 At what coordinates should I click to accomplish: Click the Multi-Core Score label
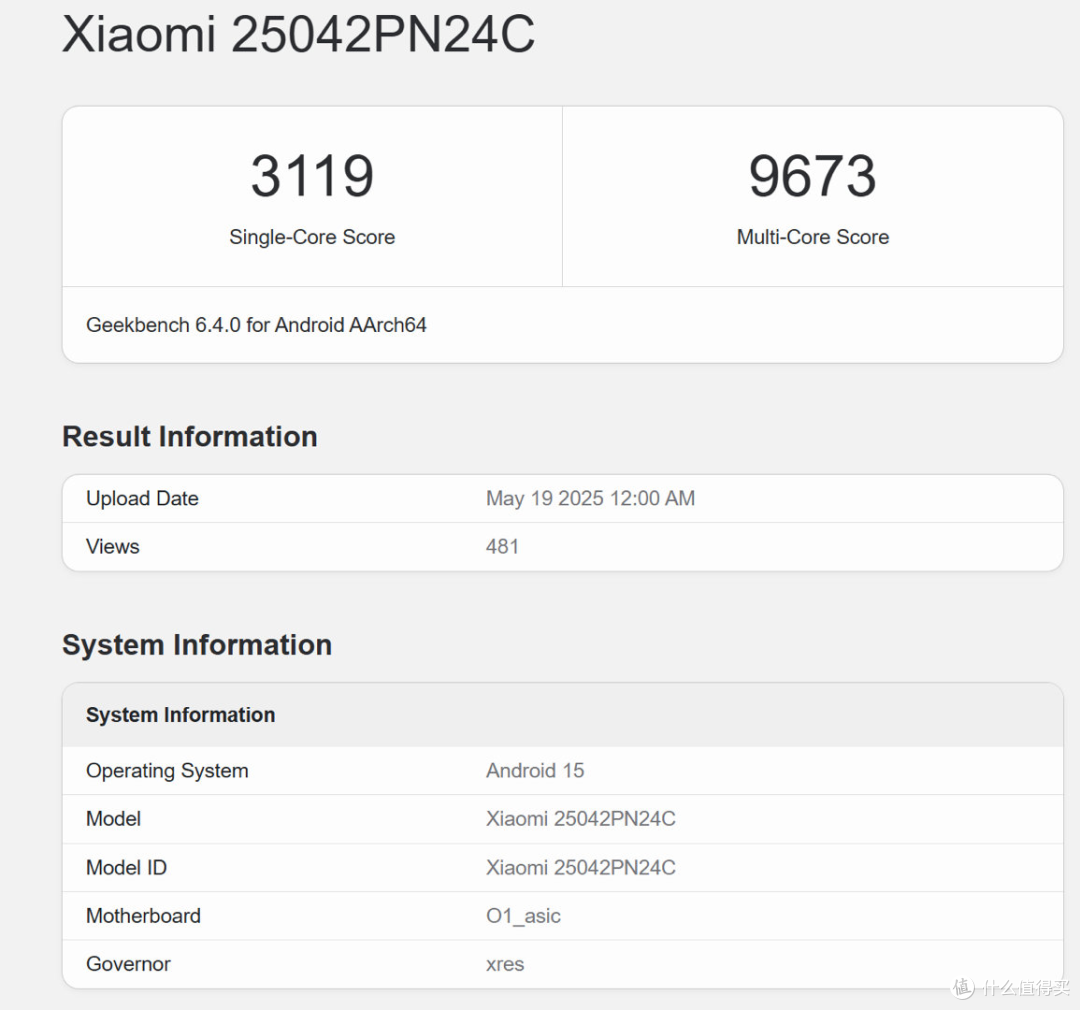click(x=812, y=237)
